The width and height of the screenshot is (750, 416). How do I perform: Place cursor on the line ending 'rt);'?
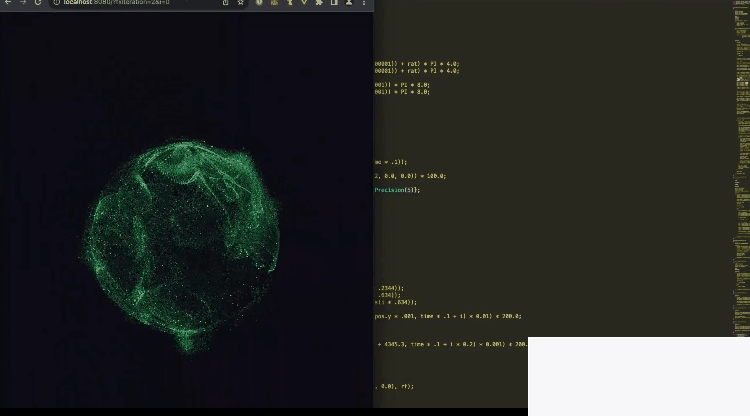coord(395,386)
